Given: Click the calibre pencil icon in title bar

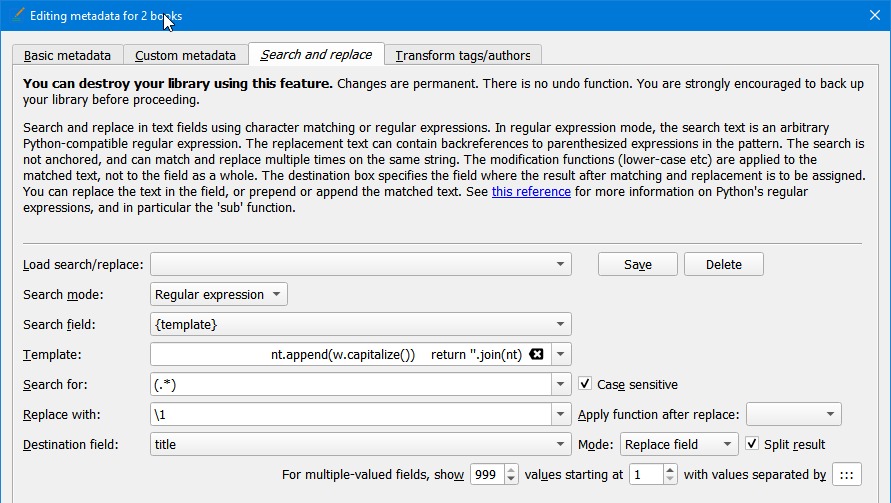Looking at the screenshot, I should (15, 16).
